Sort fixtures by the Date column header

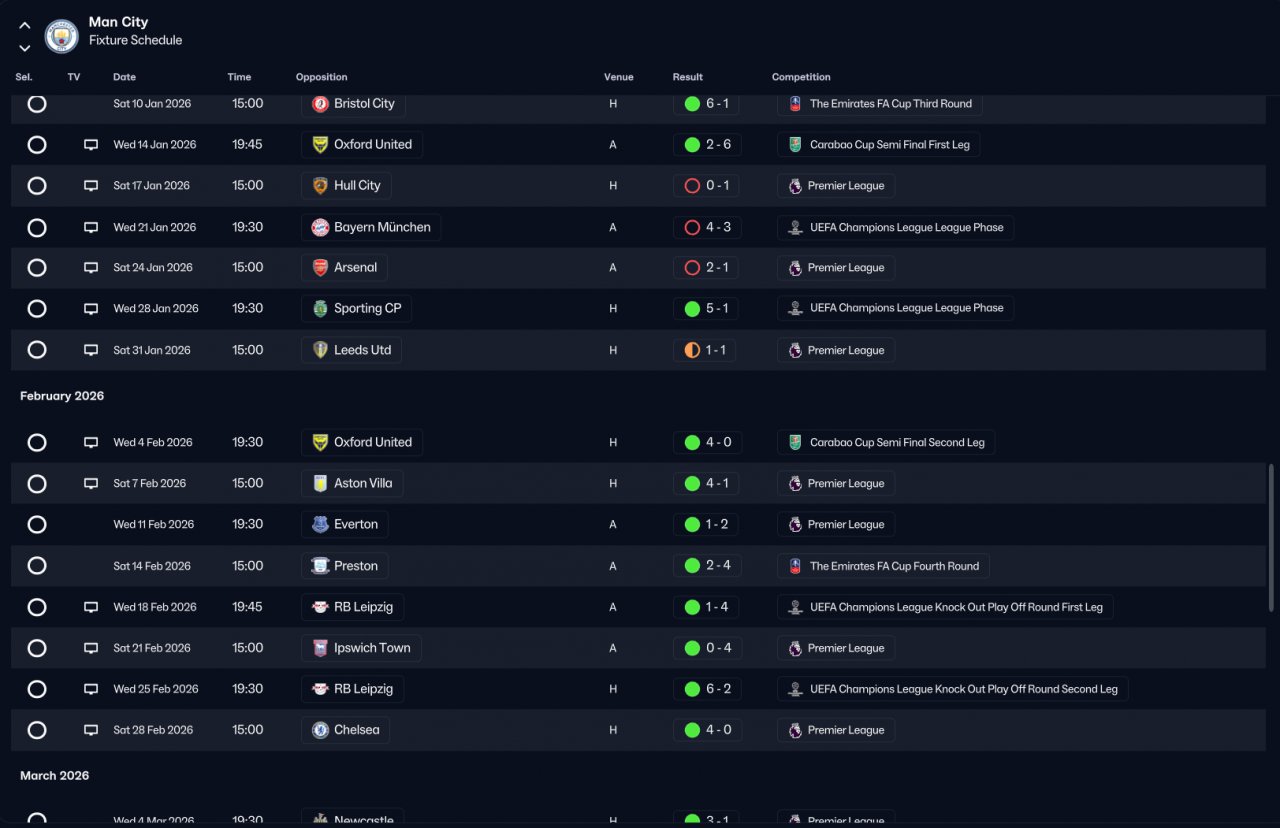[x=125, y=77]
